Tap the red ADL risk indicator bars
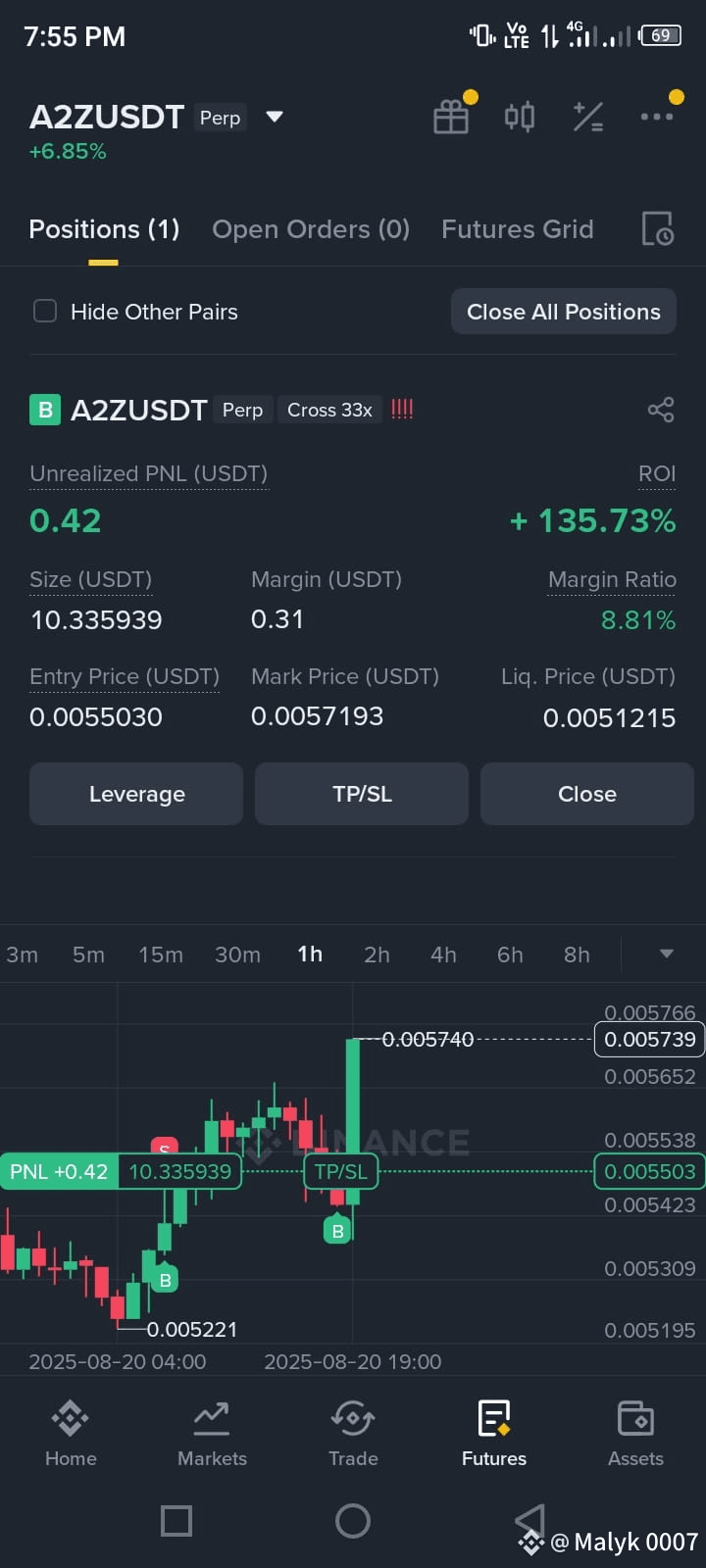706x1568 pixels. (402, 410)
